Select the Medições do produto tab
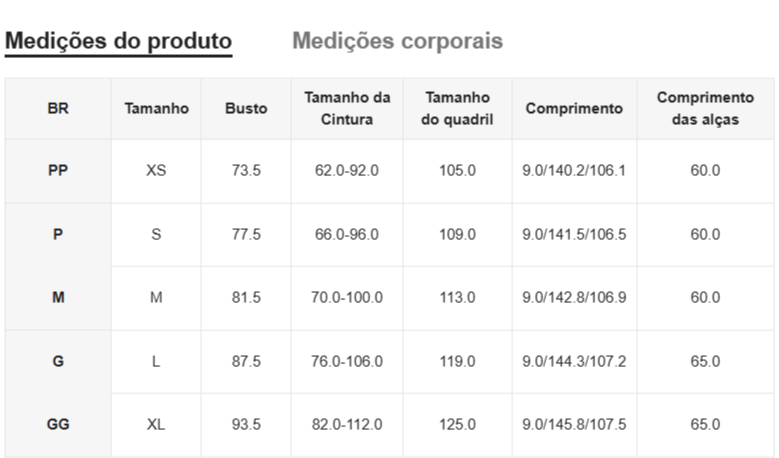Viewport: 779px width, 458px height. coord(118,41)
